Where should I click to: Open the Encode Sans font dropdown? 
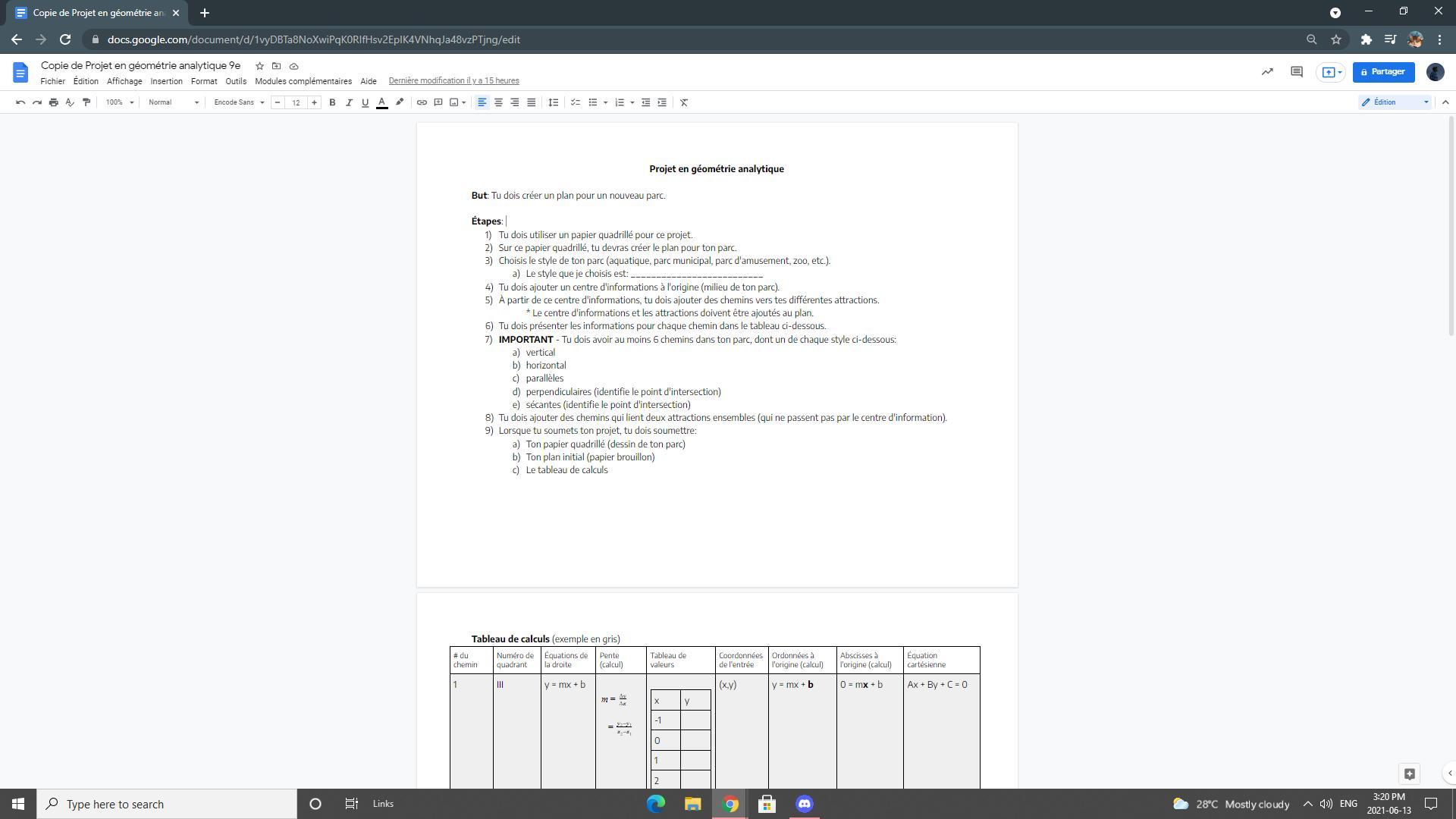point(239,102)
